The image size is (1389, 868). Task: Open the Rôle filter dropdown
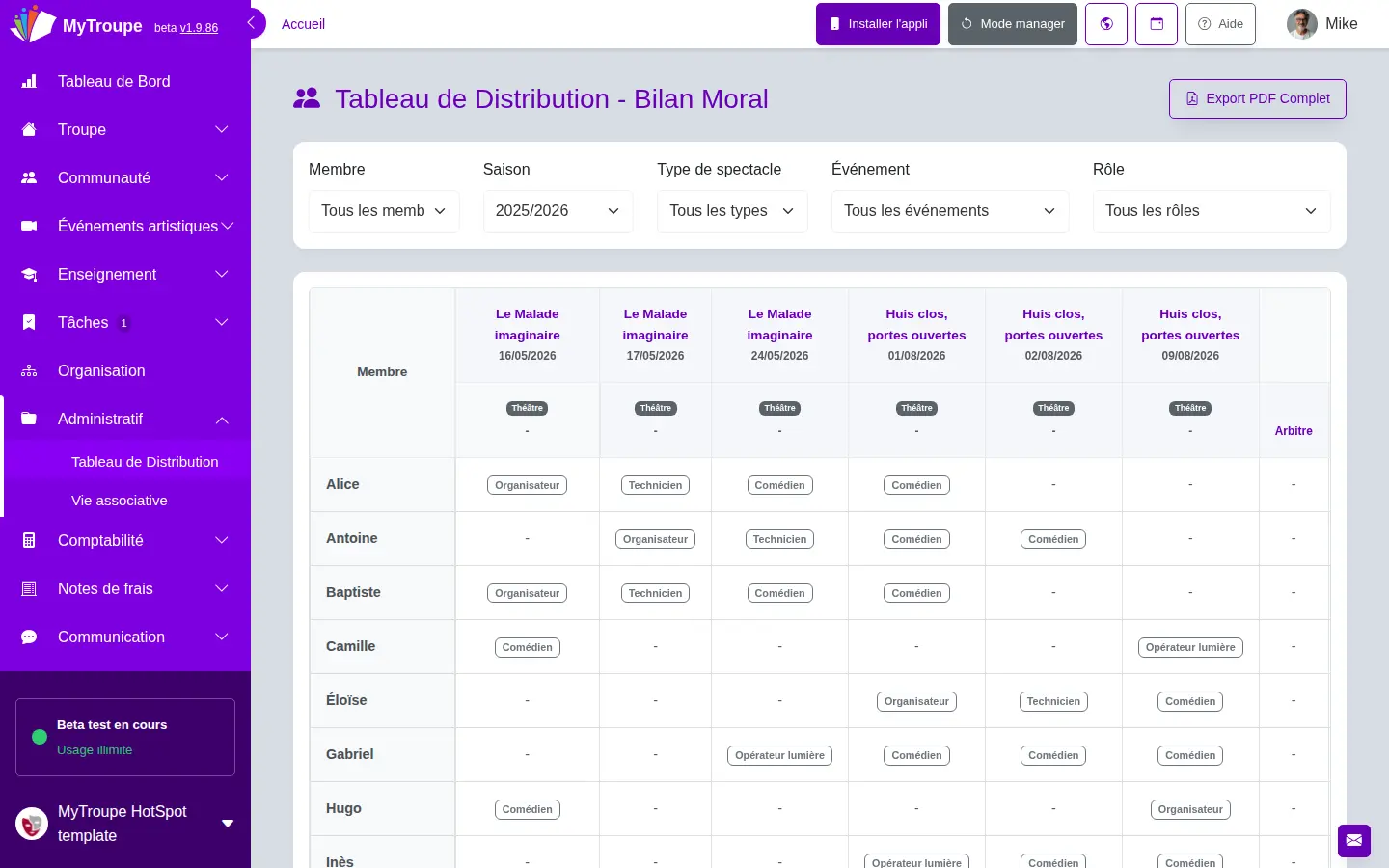point(1212,211)
